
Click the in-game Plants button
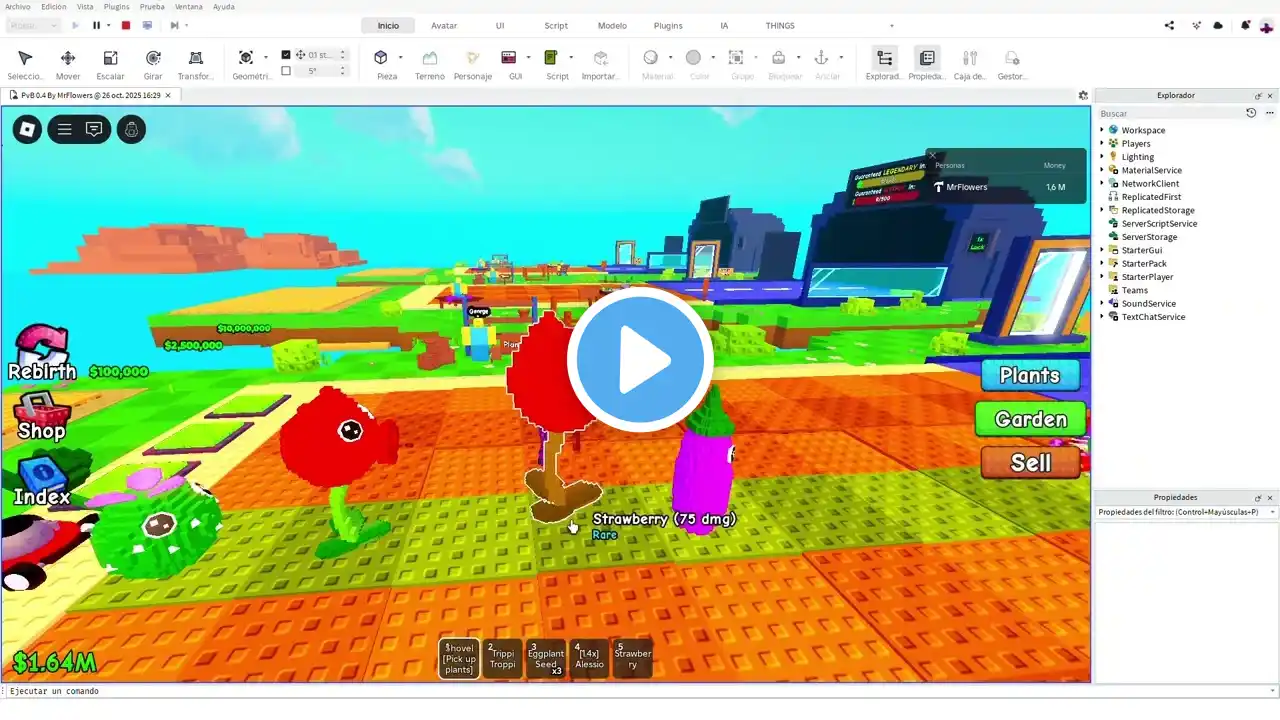1030,375
